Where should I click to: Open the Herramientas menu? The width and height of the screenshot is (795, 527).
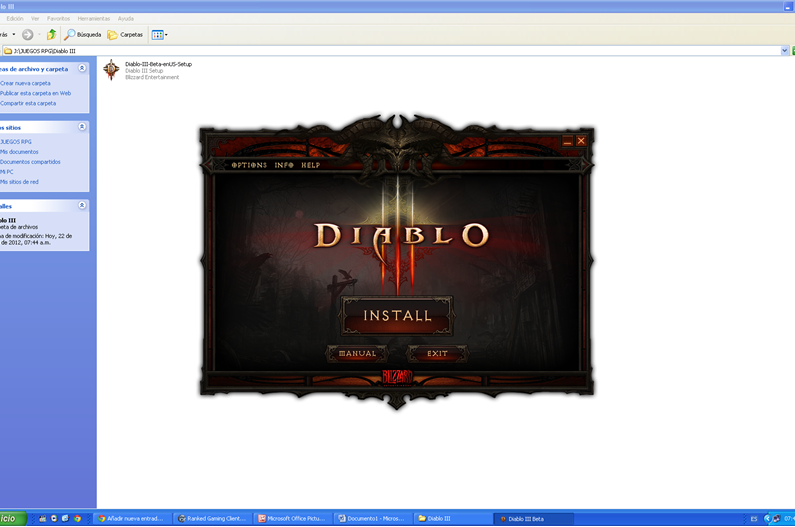94,18
